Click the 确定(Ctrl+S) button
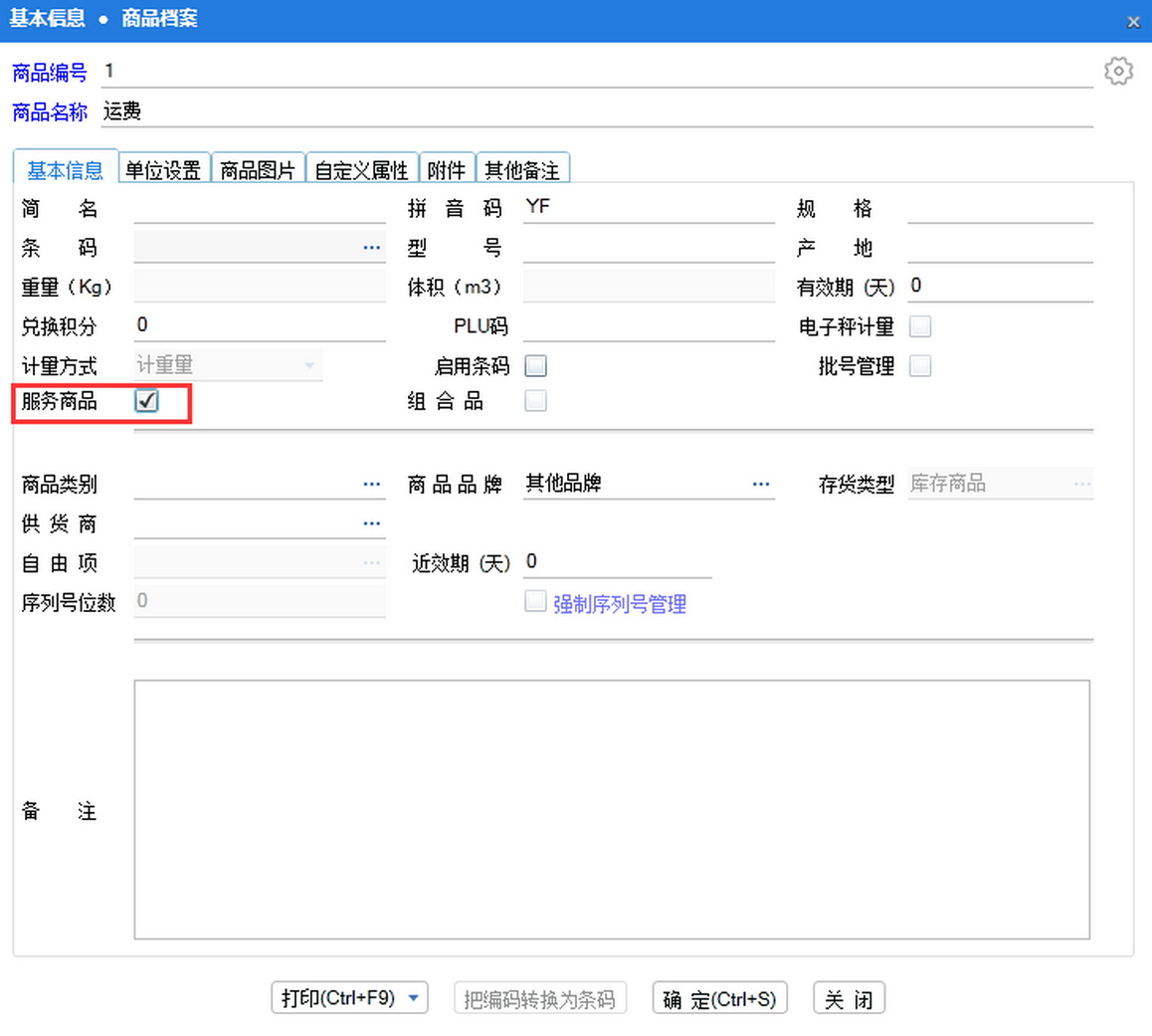 [719, 998]
